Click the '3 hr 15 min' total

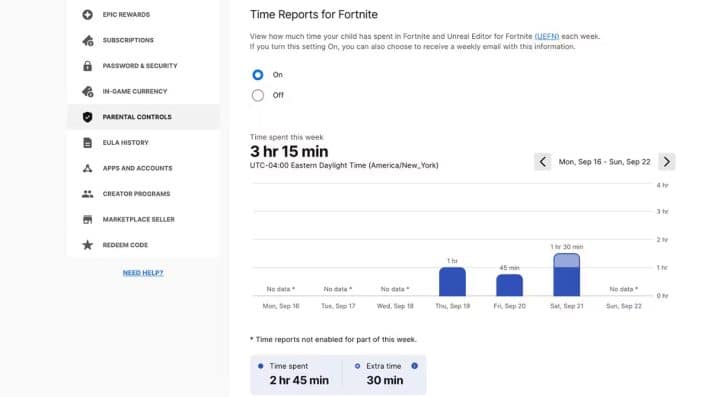pos(289,152)
